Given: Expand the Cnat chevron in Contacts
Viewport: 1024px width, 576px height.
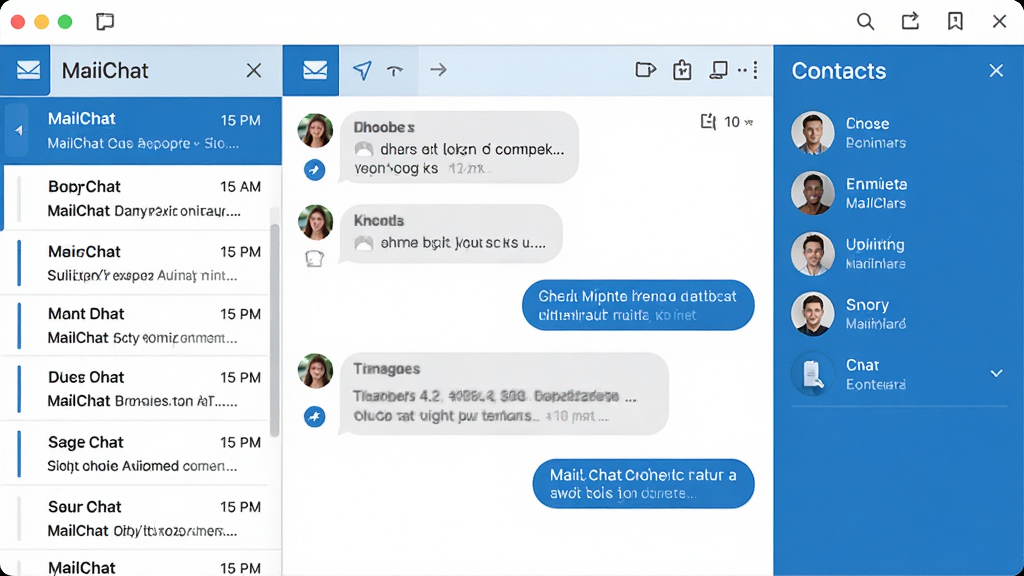Looking at the screenshot, I should pos(996,374).
